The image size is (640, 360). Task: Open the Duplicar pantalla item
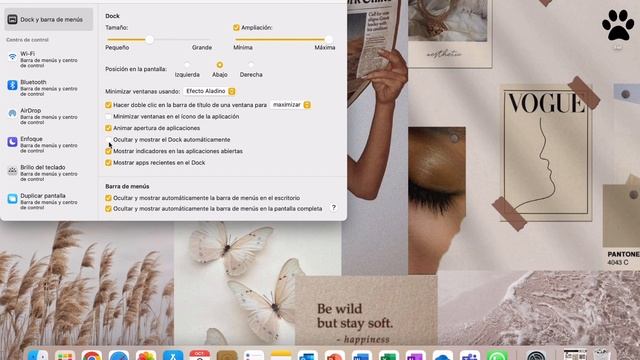49,201
